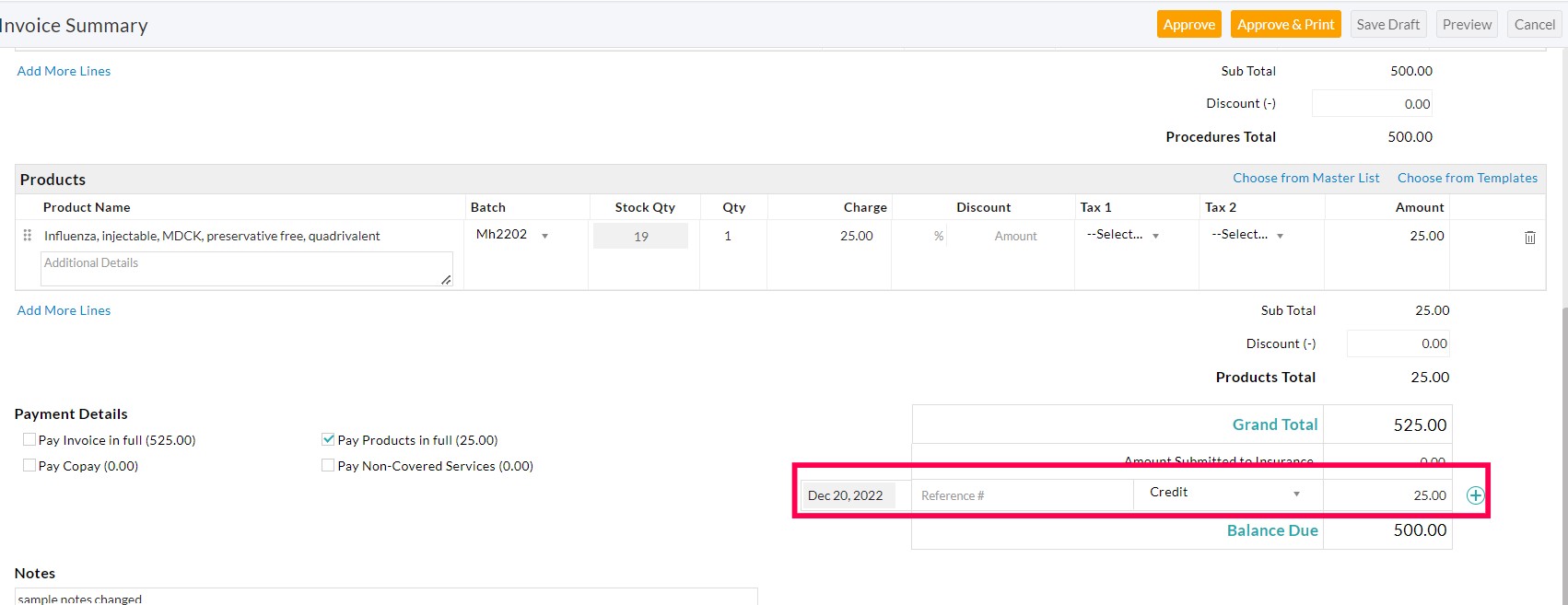Choose products from Master List
The image size is (1568, 605).
coord(1305,178)
